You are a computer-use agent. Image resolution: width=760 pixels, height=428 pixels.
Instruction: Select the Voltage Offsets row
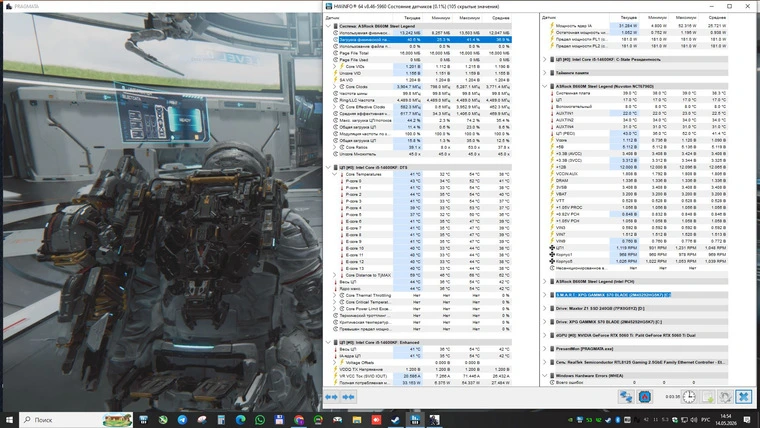[421, 363]
